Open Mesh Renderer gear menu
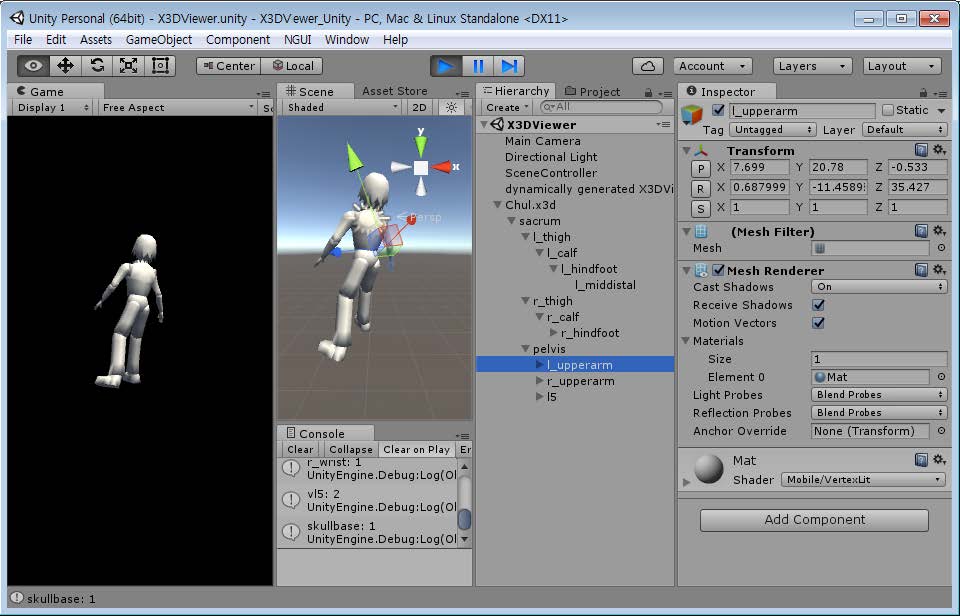960x616 pixels. pos(940,269)
